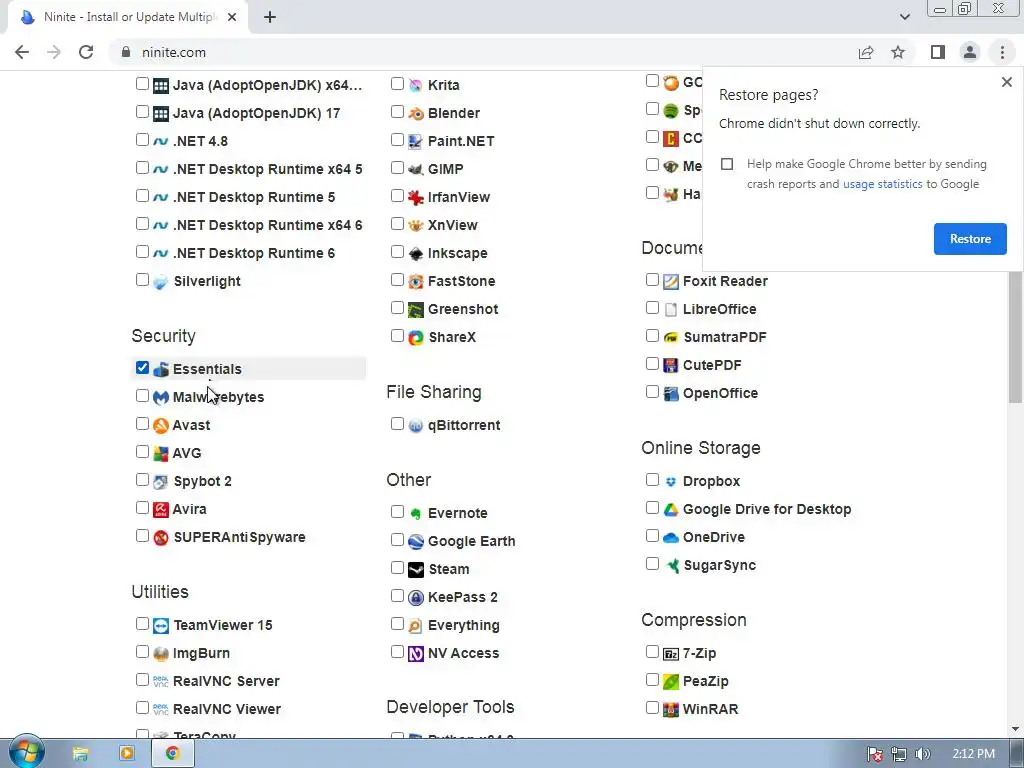Open Chrome's three-dot menu
The height and width of the screenshot is (768, 1024).
1002,52
